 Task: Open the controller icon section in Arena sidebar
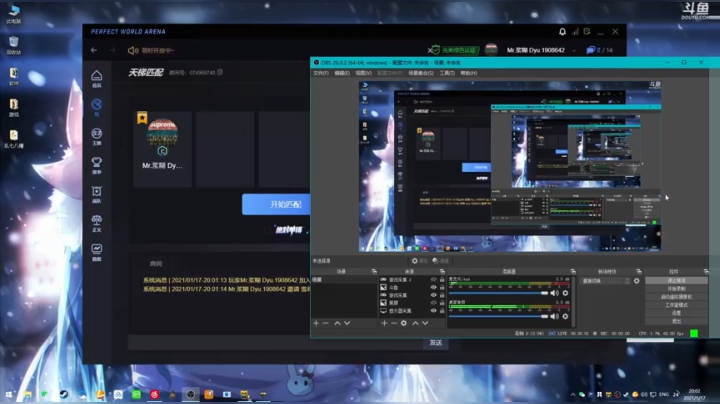click(x=96, y=136)
